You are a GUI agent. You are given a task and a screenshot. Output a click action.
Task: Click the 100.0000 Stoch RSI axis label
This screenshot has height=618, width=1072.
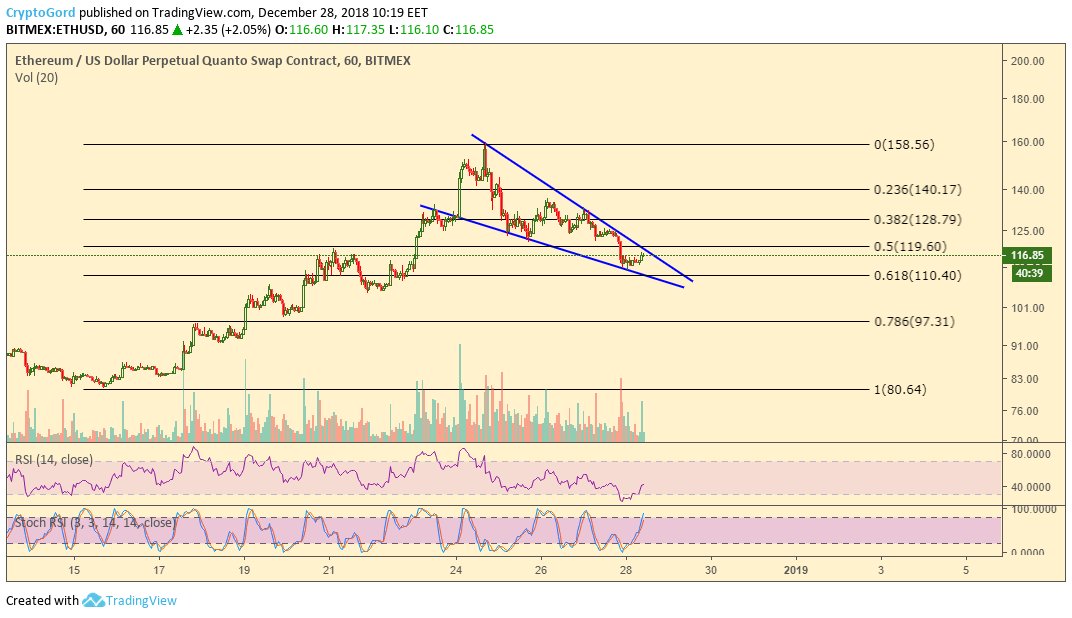pyautogui.click(x=1034, y=510)
